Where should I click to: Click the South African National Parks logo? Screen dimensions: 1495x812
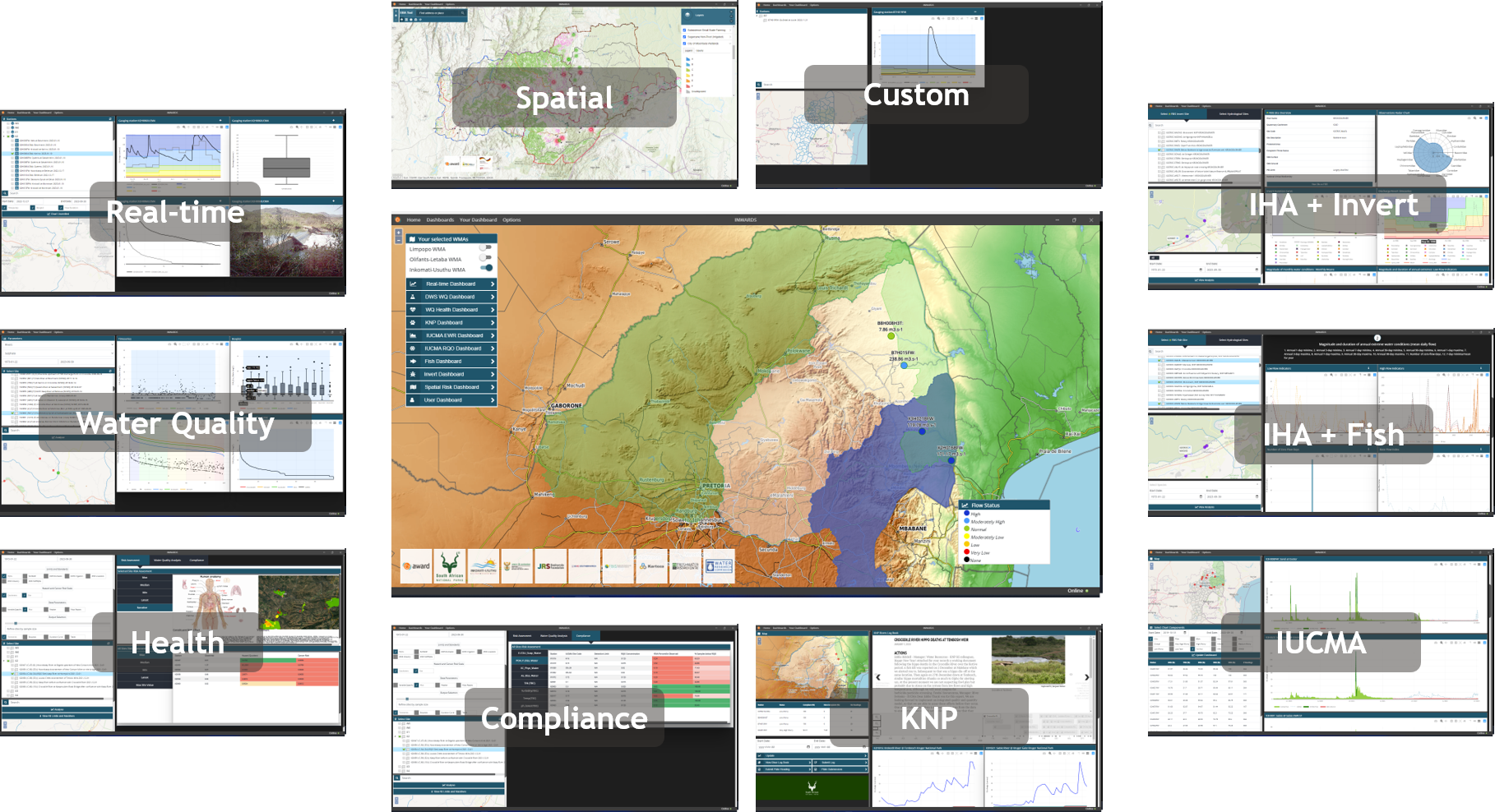click(449, 566)
